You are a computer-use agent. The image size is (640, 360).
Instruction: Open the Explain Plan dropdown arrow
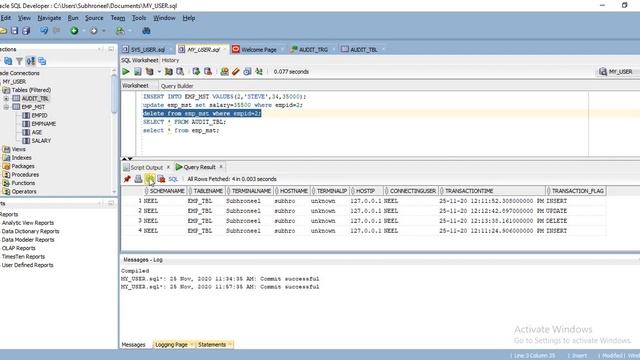(x=159, y=72)
